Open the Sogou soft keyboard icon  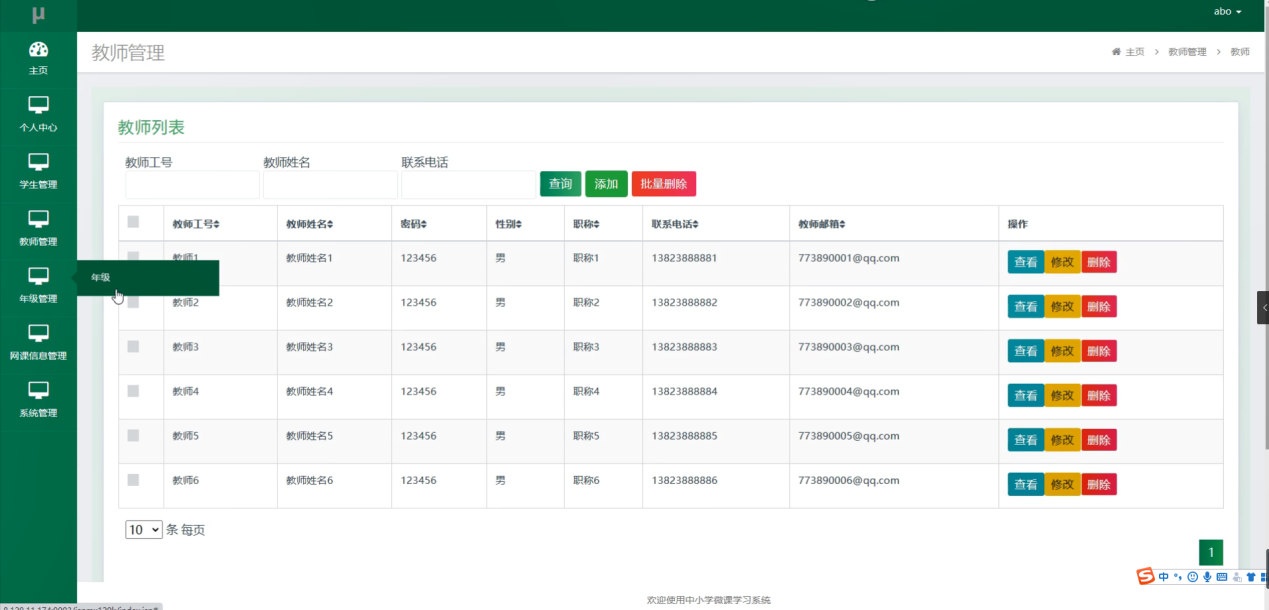pyautogui.click(x=1222, y=577)
